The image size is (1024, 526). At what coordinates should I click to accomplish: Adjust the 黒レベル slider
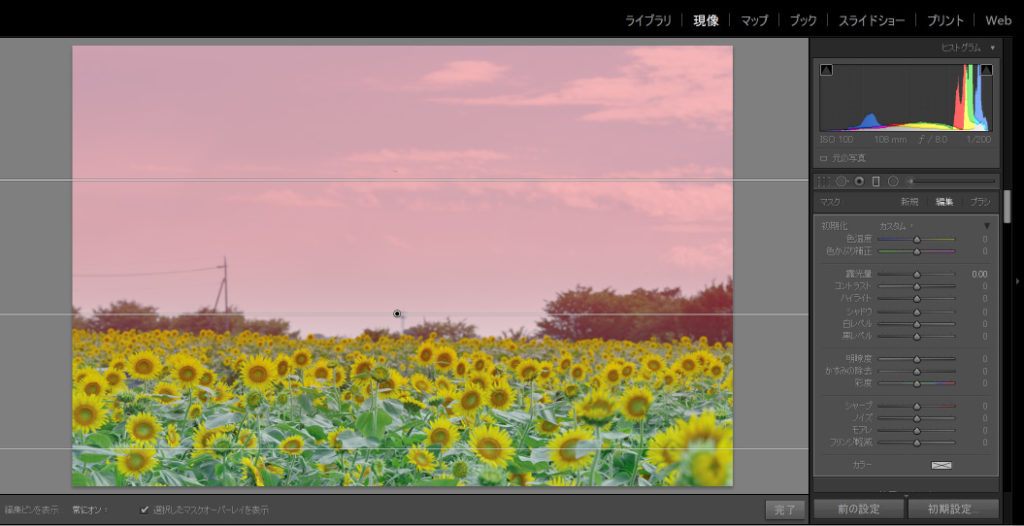click(x=917, y=337)
